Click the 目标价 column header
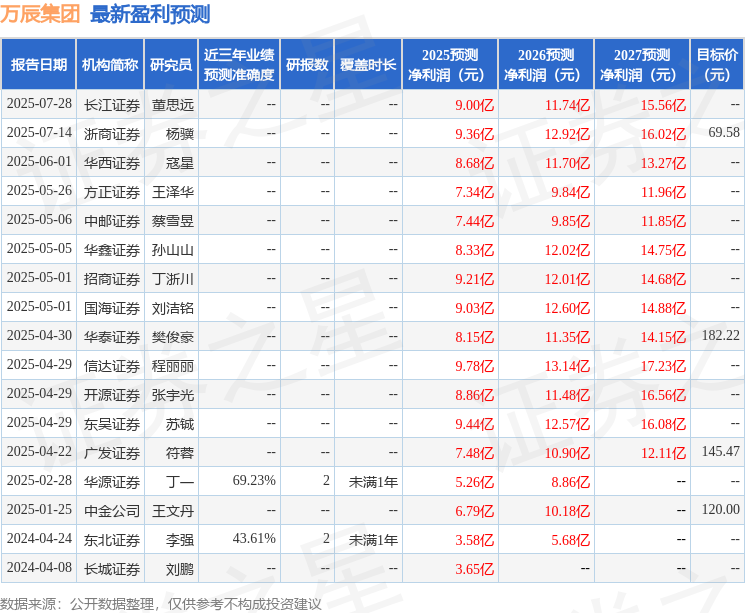745x613 pixels. [x=717, y=64]
